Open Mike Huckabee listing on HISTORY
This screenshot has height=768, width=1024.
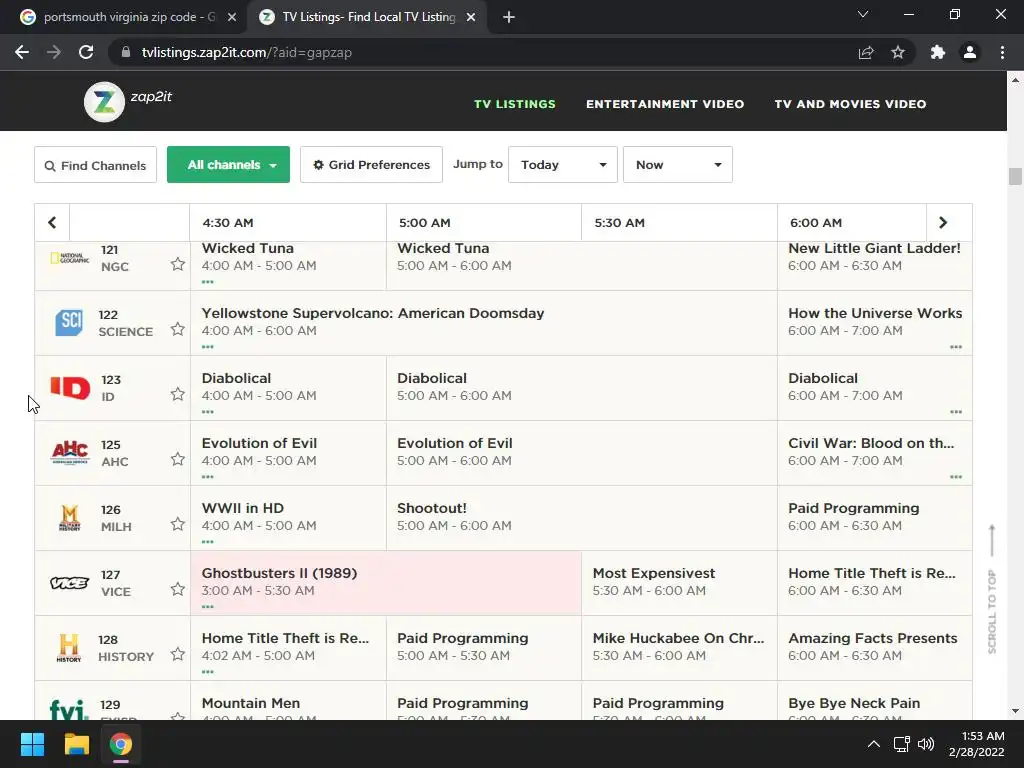click(x=679, y=647)
